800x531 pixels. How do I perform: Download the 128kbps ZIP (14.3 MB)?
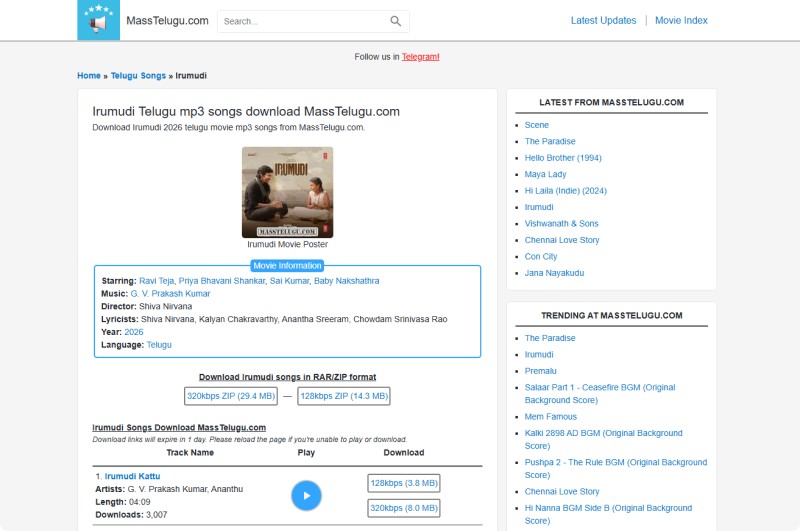(344, 396)
